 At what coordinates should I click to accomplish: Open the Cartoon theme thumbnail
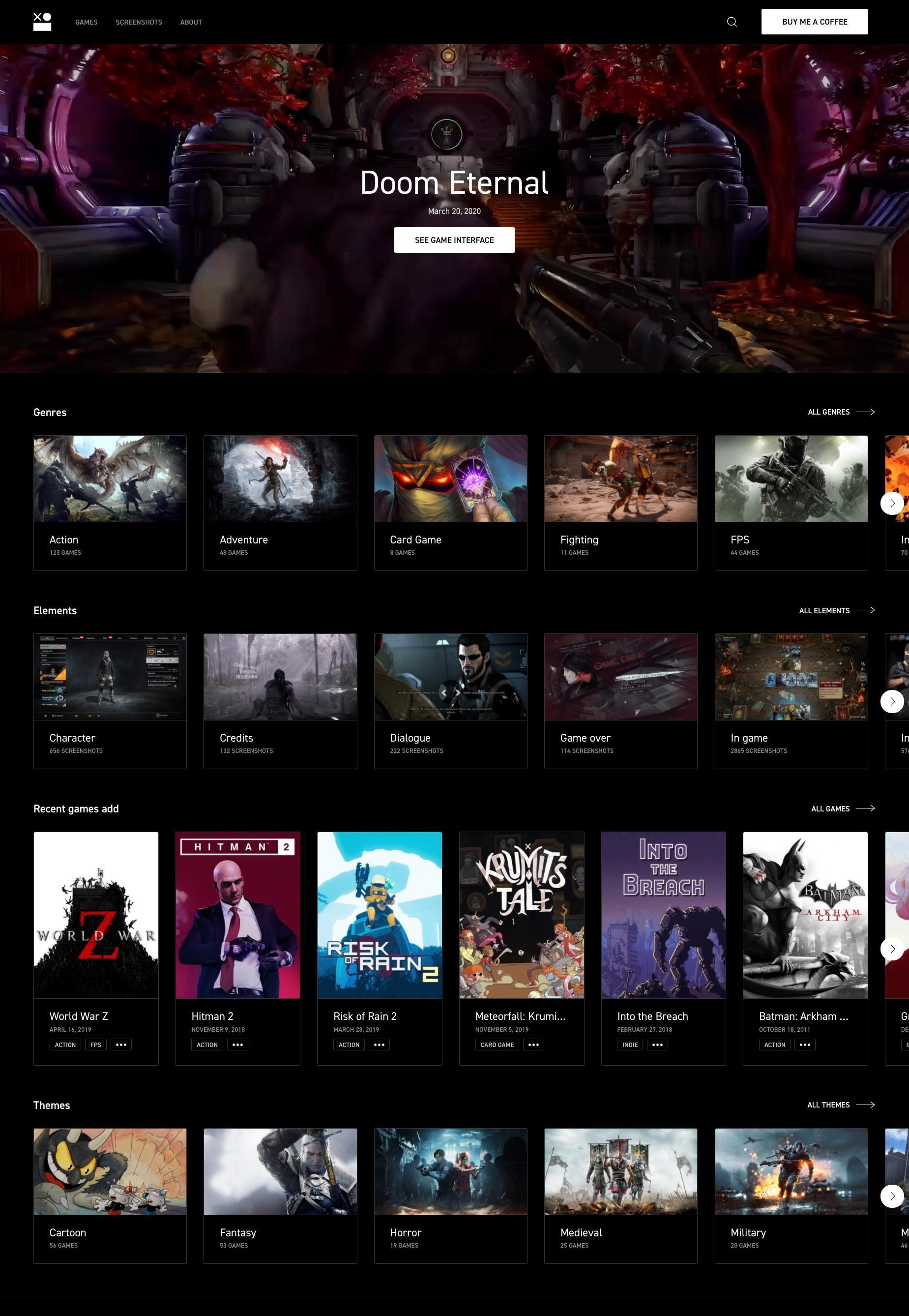110,1171
